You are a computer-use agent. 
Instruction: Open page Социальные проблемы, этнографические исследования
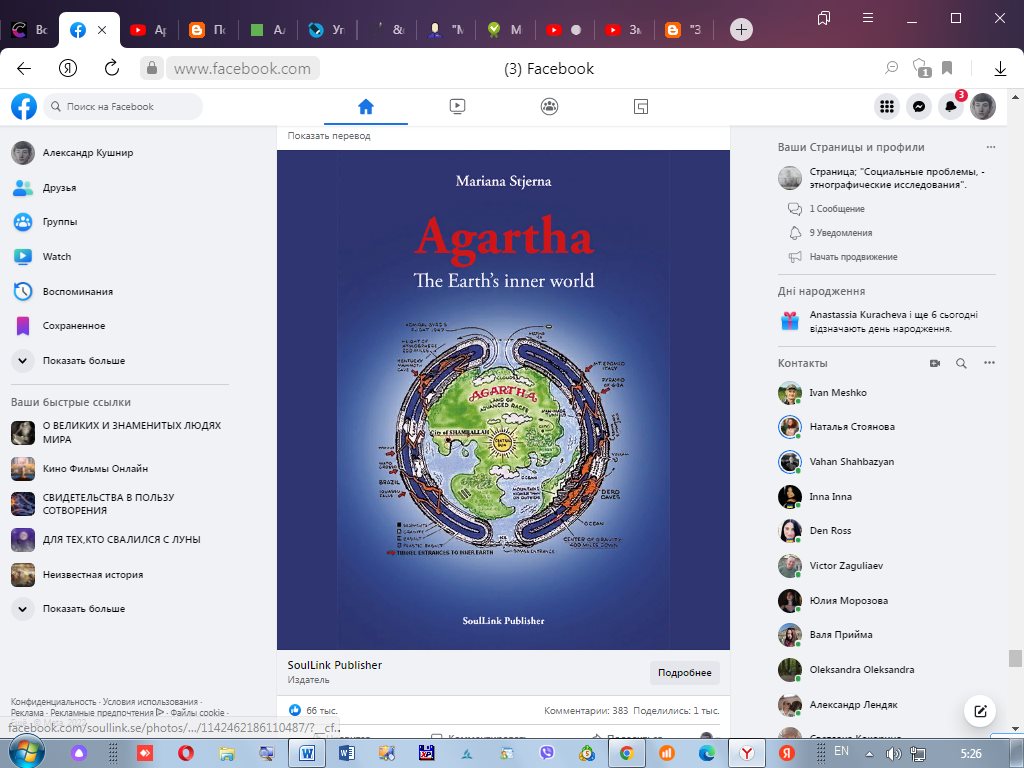pyautogui.click(x=886, y=178)
